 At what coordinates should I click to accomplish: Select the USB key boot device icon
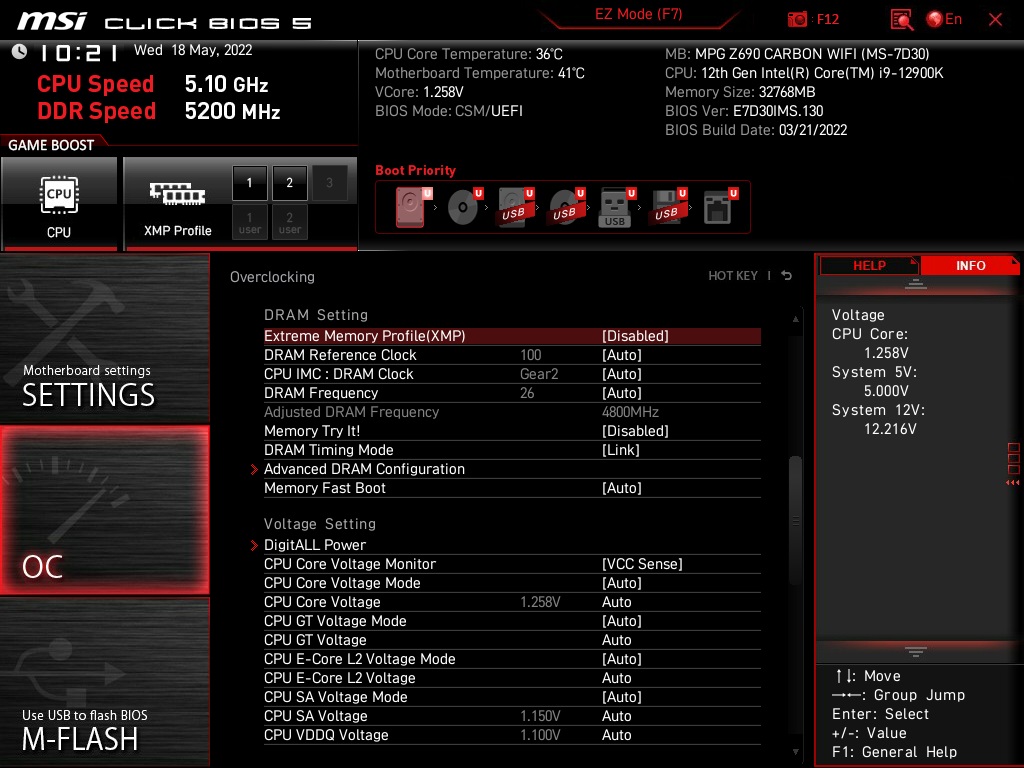[616, 207]
